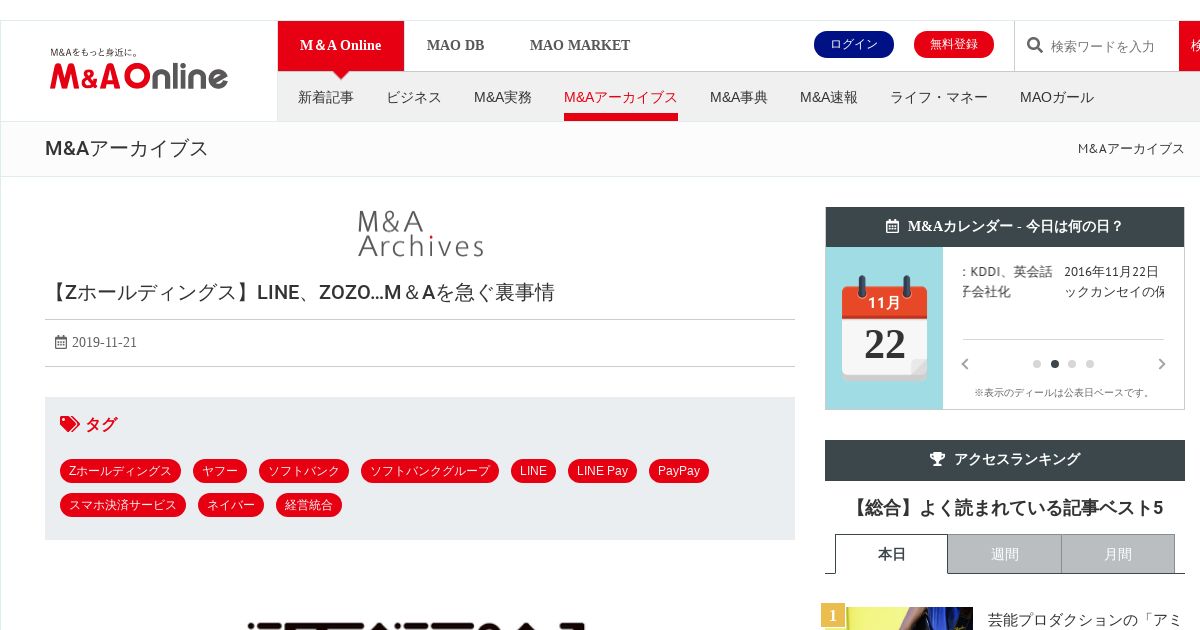Click the trophy icon in ranking header

click(x=937, y=459)
